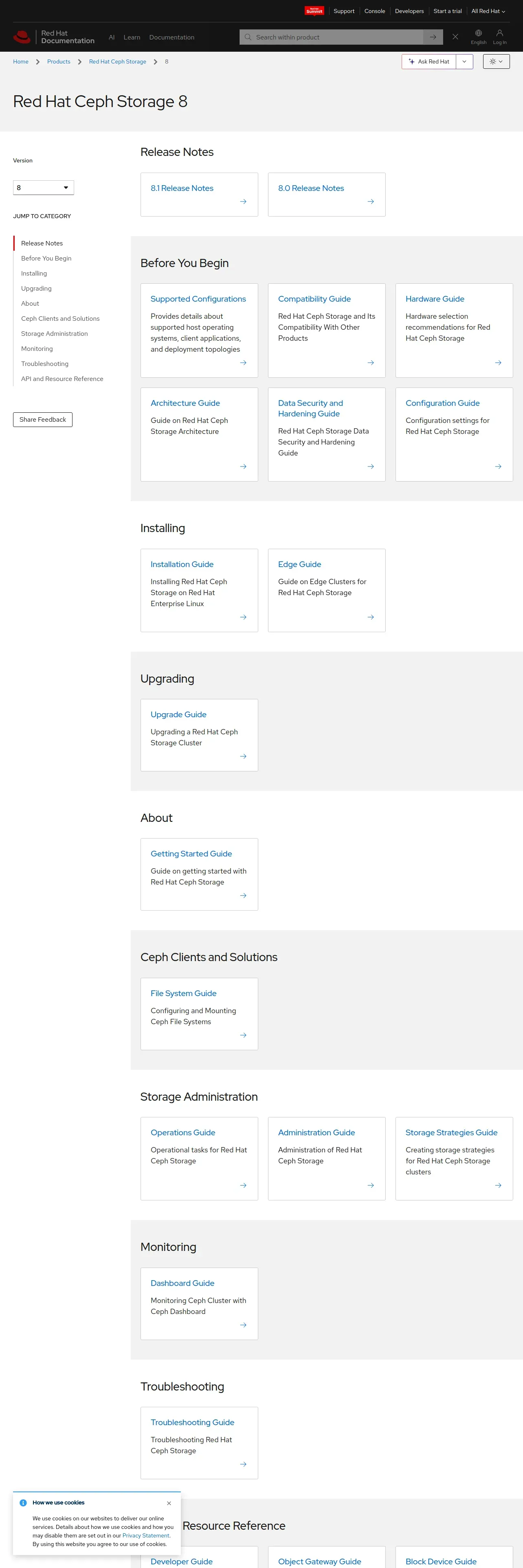This screenshot has height=1568, width=523.
Task: Open the Supported Configurations title link
Action: click(x=198, y=299)
